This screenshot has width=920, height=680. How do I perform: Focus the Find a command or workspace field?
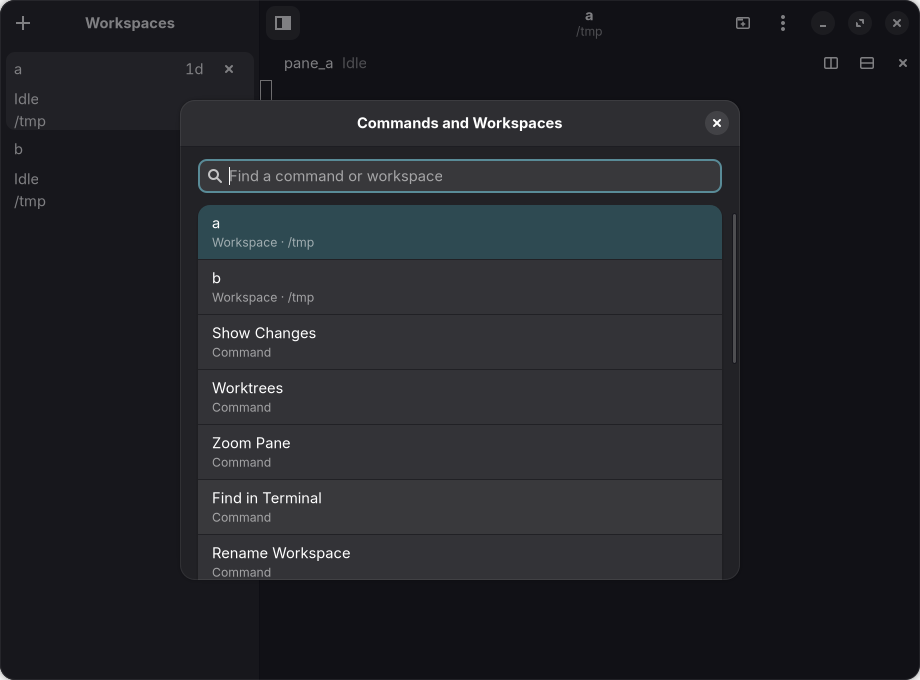tap(460, 176)
